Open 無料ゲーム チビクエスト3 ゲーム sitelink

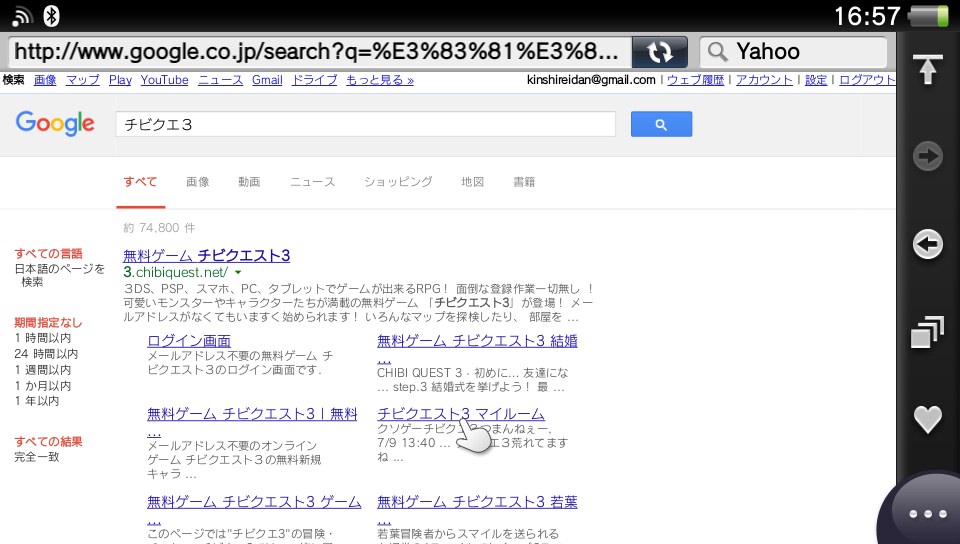[x=254, y=502]
